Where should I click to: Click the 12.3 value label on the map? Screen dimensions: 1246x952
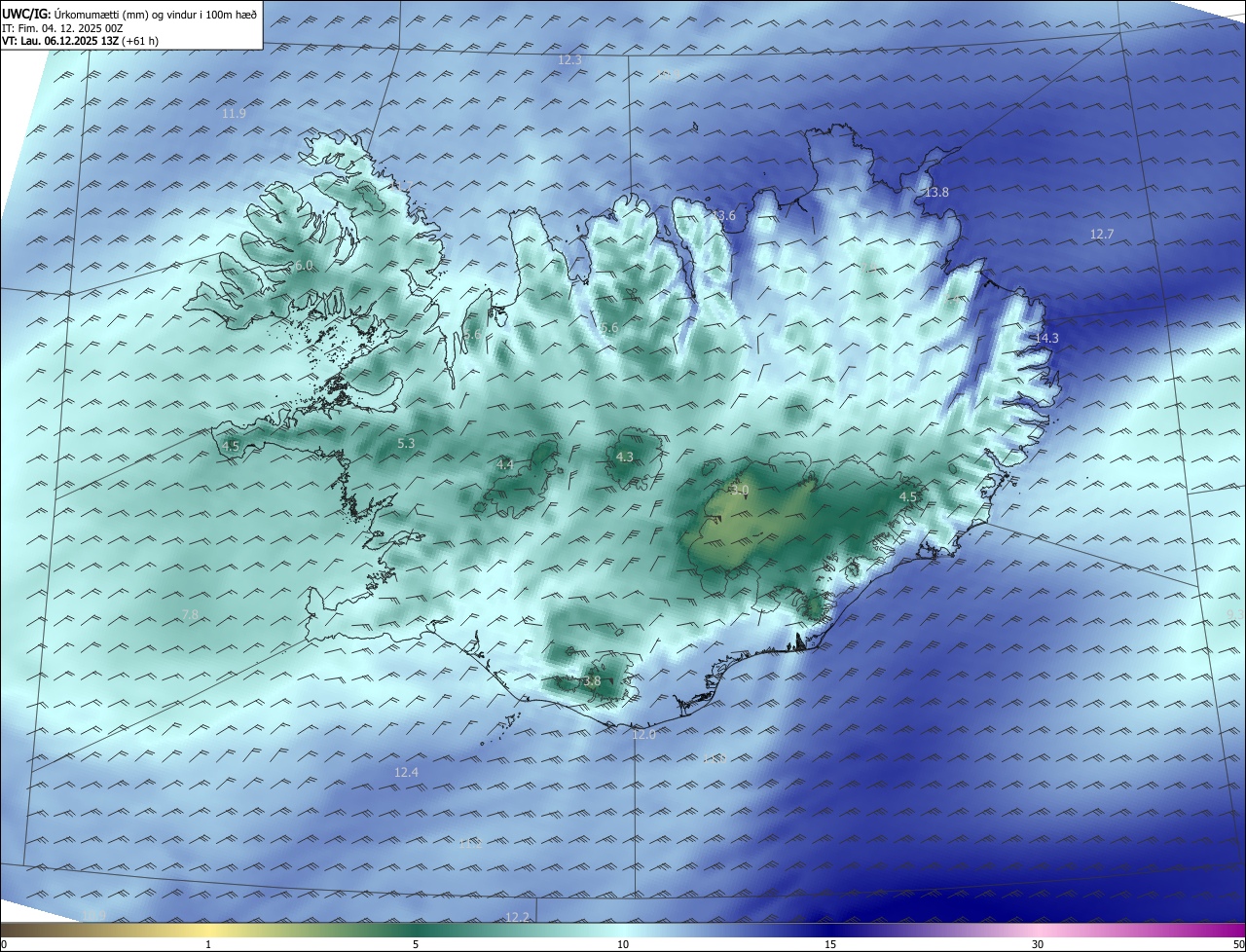[569, 60]
